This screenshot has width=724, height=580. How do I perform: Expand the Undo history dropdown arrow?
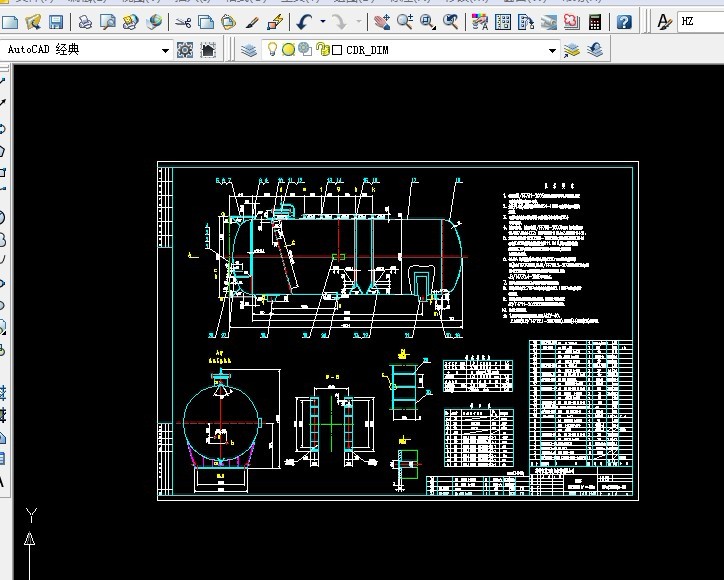pyautogui.click(x=323, y=21)
